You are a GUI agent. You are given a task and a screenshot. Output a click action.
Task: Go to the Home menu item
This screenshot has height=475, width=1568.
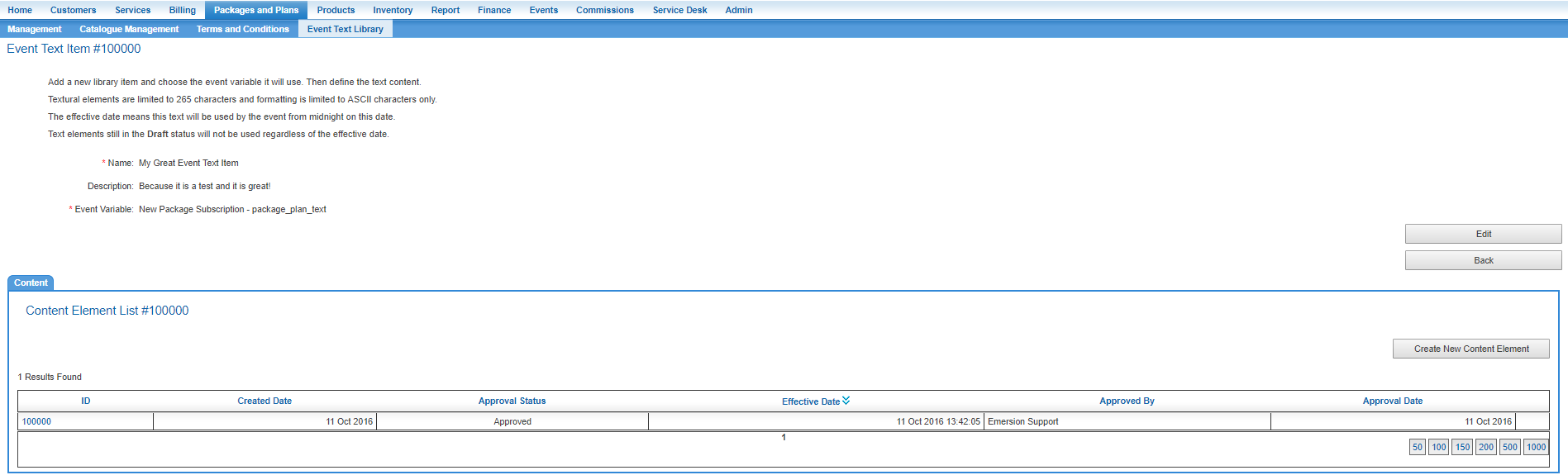point(20,10)
